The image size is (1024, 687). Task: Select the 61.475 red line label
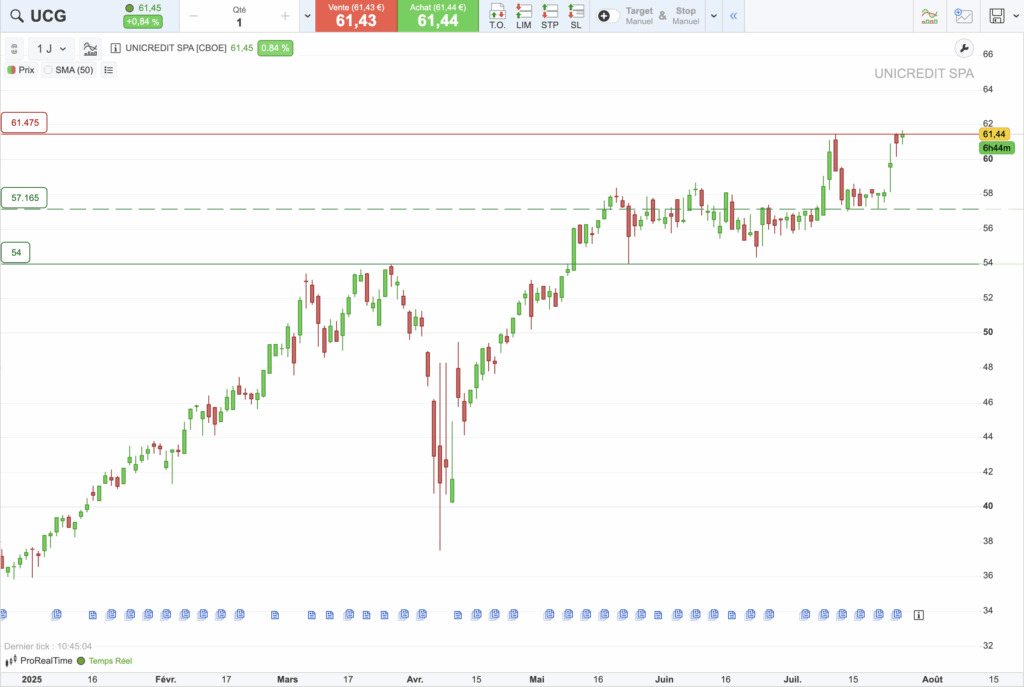click(25, 123)
